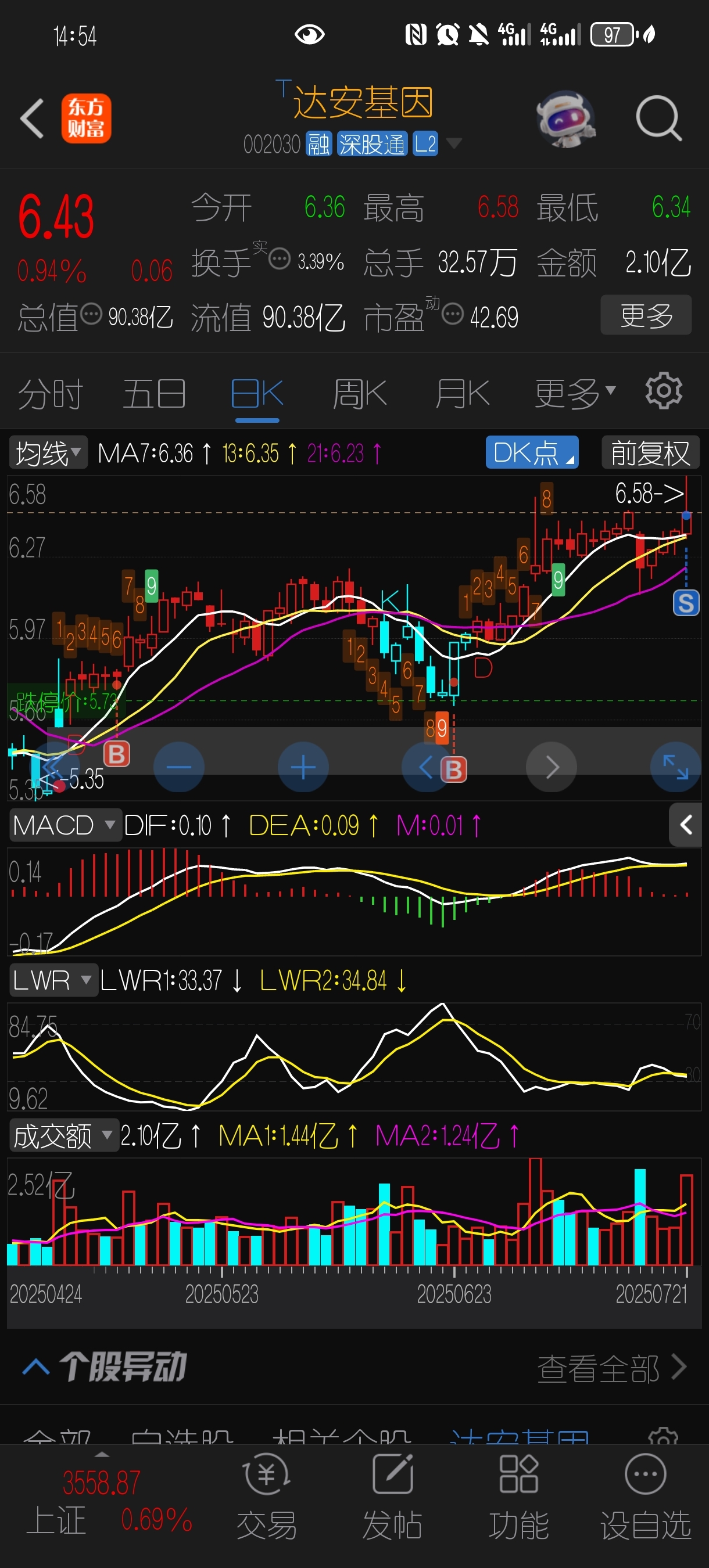The width and height of the screenshot is (709, 1568).
Task: Tap the info icon next to 总值
Action: [x=91, y=314]
